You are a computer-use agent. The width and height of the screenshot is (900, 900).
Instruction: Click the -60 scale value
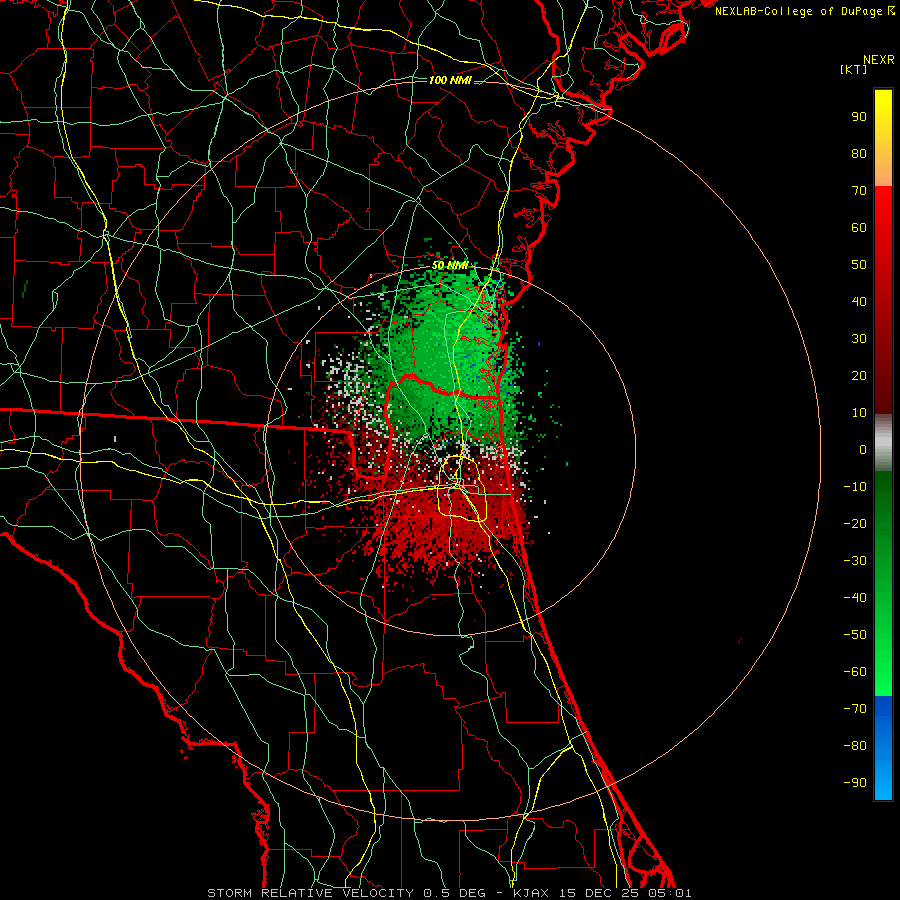pyautogui.click(x=855, y=672)
